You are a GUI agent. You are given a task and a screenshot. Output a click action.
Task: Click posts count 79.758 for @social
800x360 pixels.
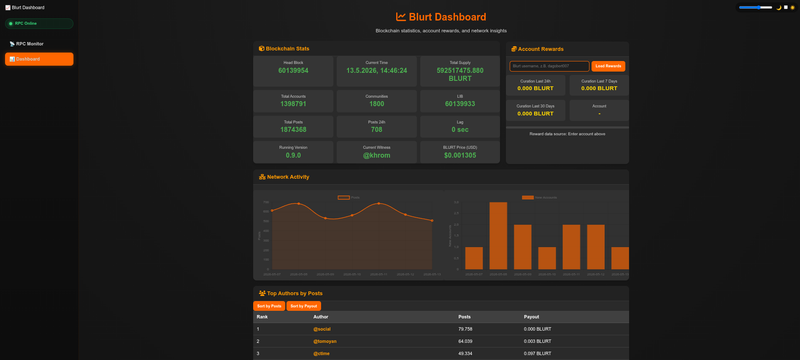(x=465, y=329)
